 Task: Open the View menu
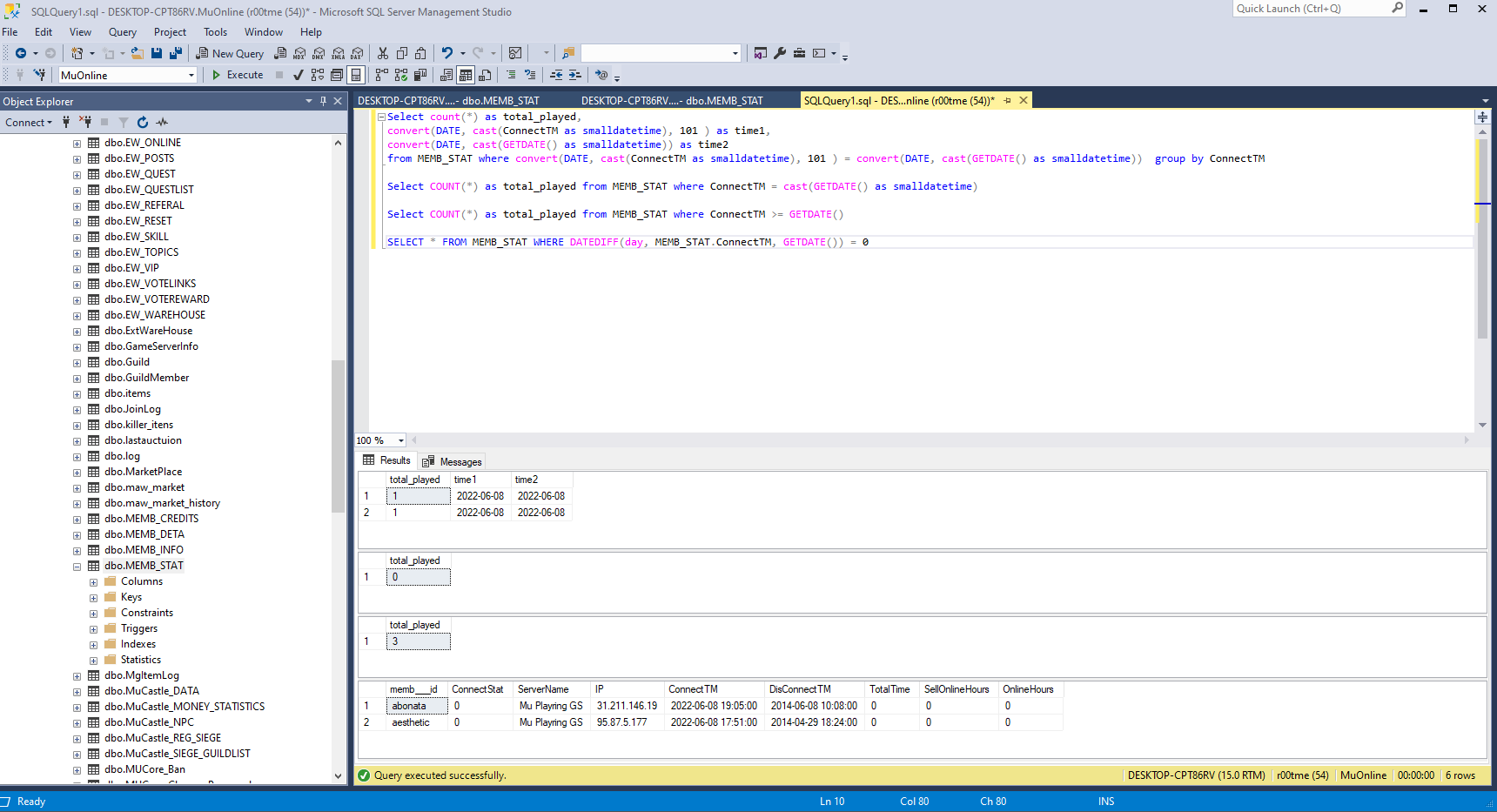(80, 32)
